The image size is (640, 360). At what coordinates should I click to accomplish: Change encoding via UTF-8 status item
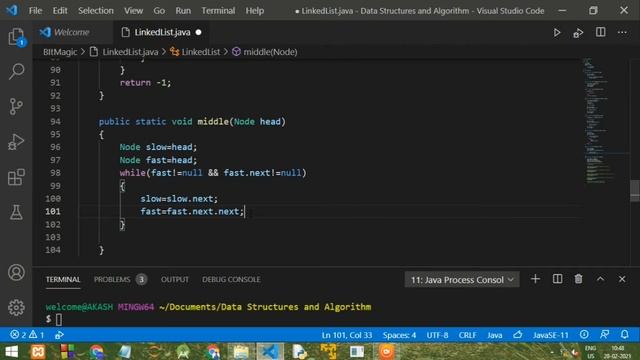[437, 335]
